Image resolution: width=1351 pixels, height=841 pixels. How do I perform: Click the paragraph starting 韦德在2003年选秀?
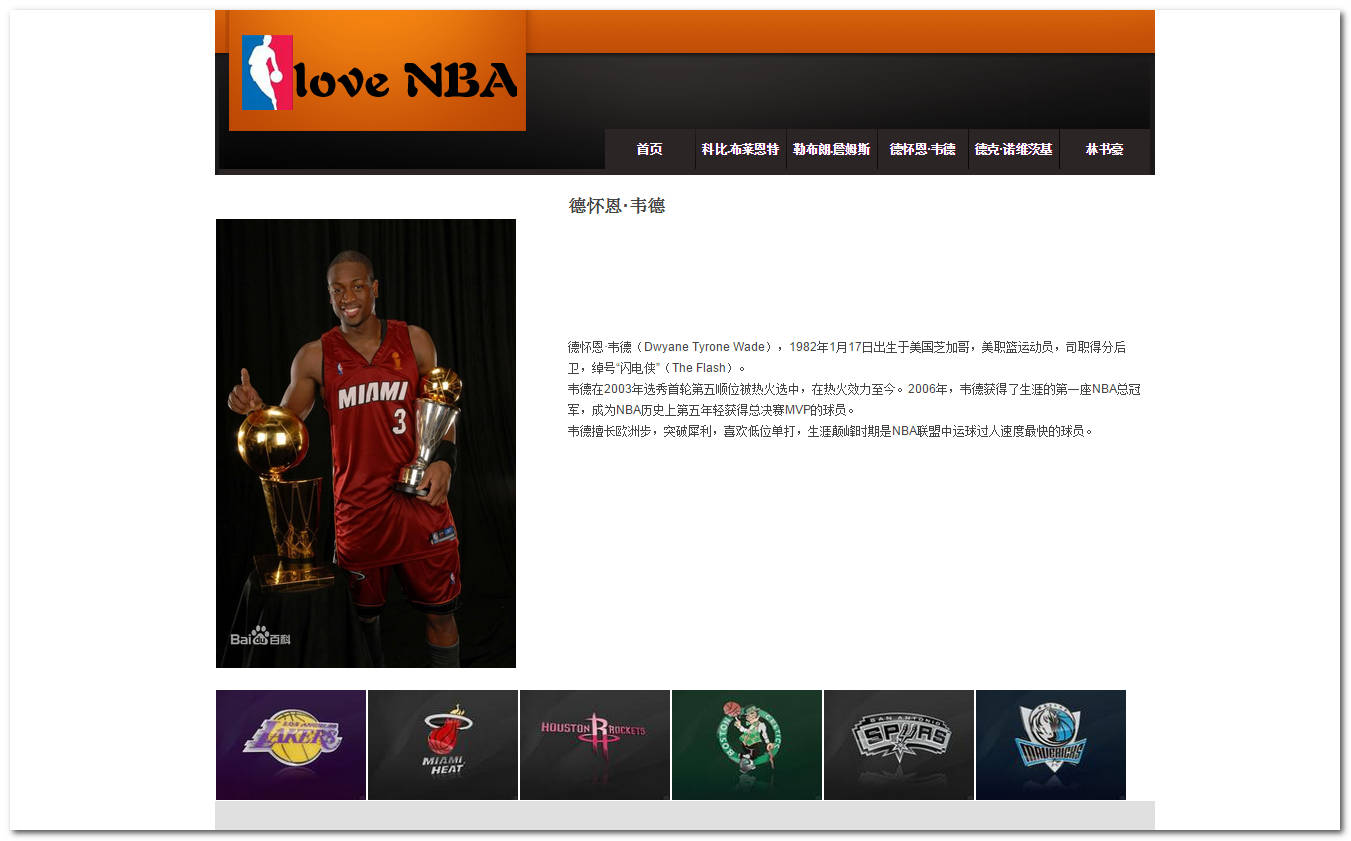(x=854, y=399)
